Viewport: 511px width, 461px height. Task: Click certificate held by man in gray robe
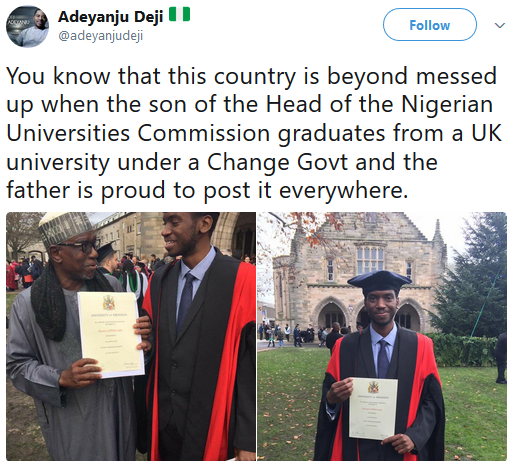pos(111,334)
